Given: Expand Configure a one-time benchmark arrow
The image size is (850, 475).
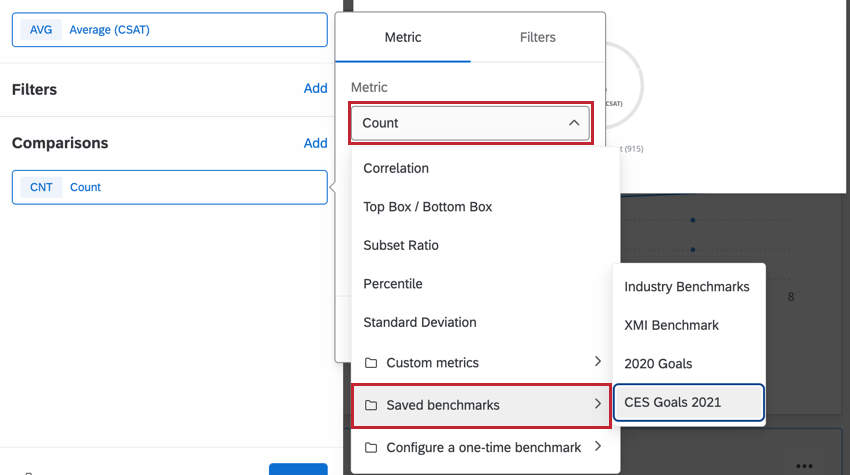Looking at the screenshot, I should (x=598, y=447).
